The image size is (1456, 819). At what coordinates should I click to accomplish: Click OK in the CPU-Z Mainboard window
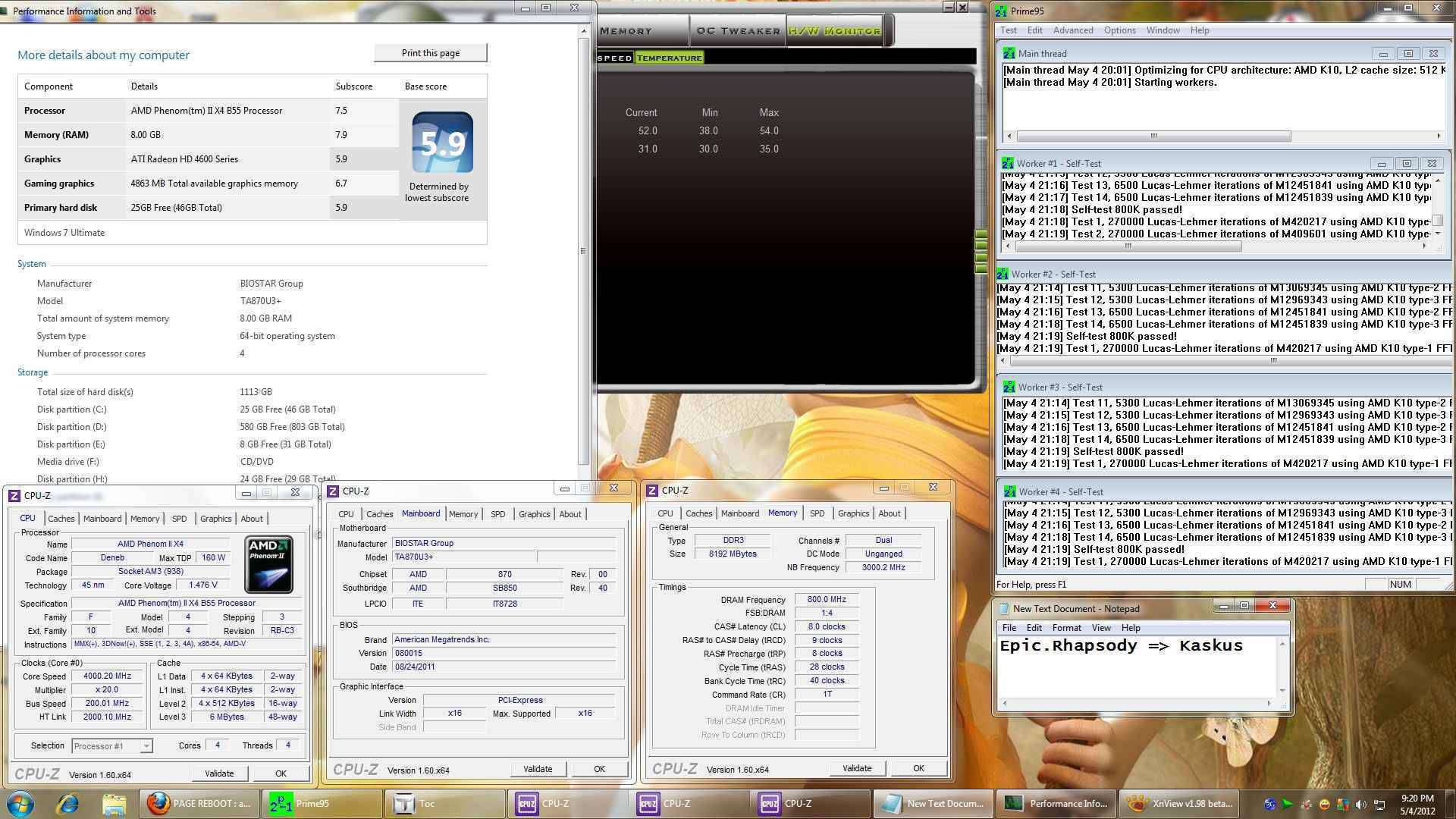(599, 769)
